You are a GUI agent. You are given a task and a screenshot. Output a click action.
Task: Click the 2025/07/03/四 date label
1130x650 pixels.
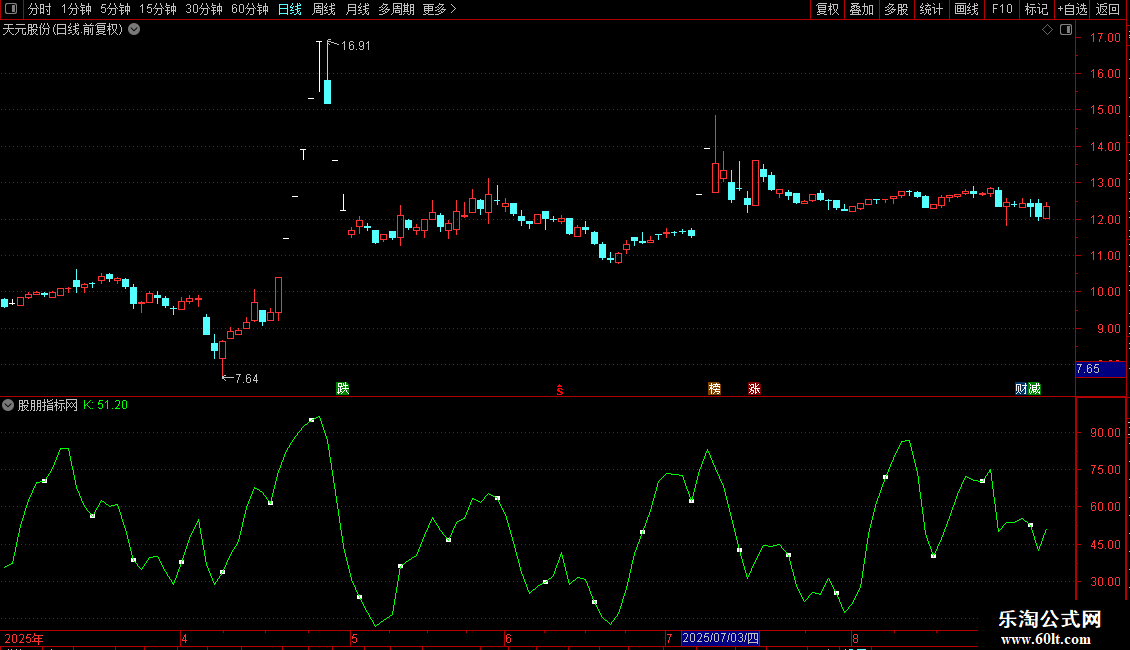tap(720, 638)
